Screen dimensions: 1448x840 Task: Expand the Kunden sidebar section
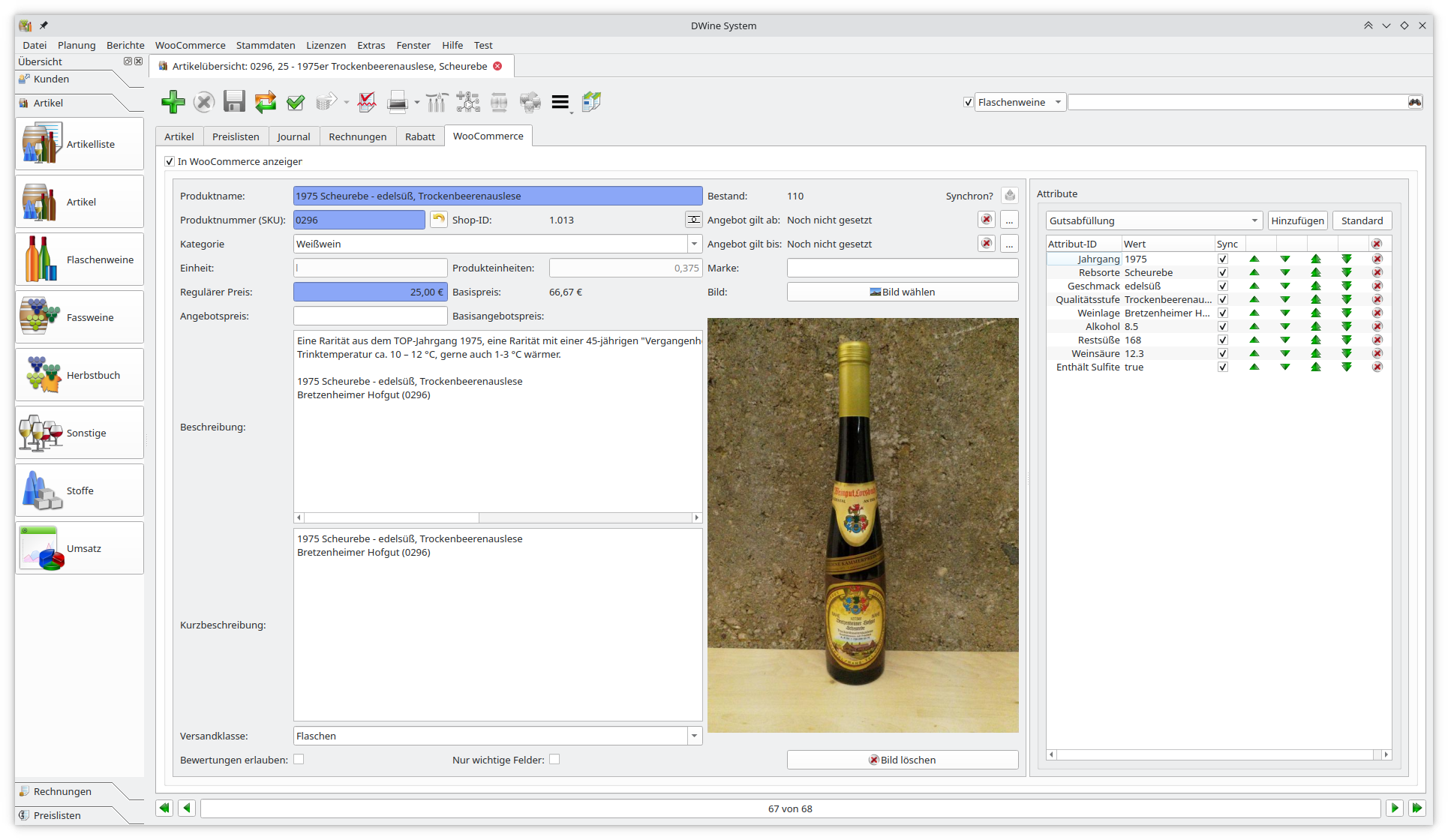coord(51,79)
